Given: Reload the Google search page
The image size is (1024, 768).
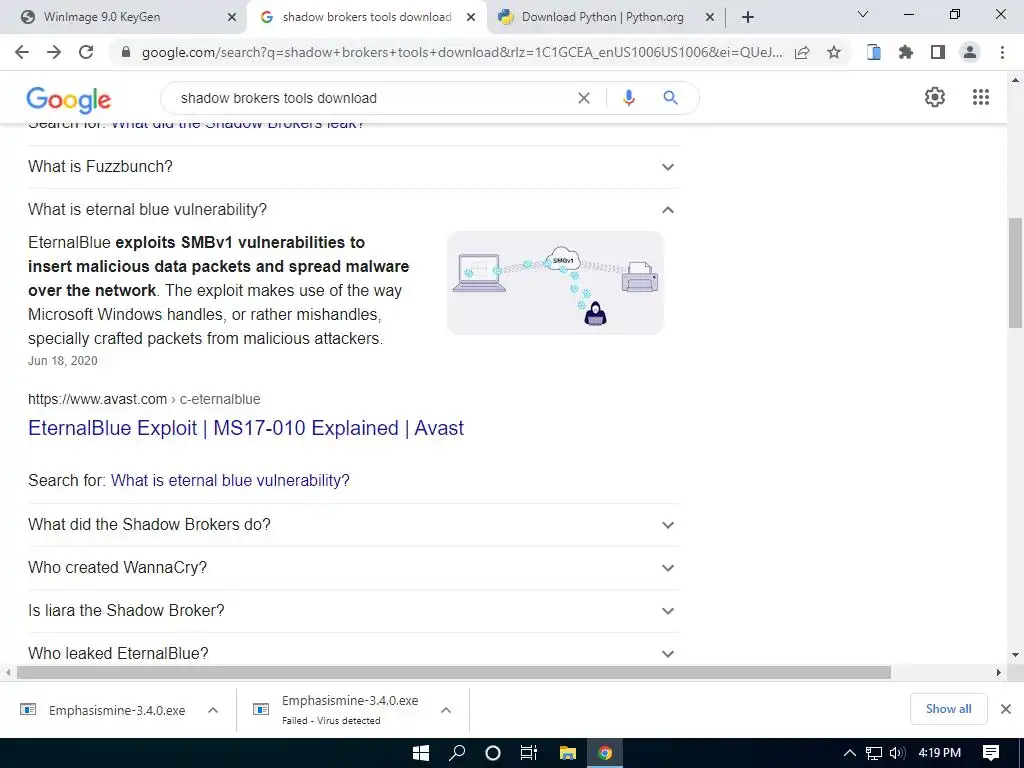Looking at the screenshot, I should coord(86,52).
